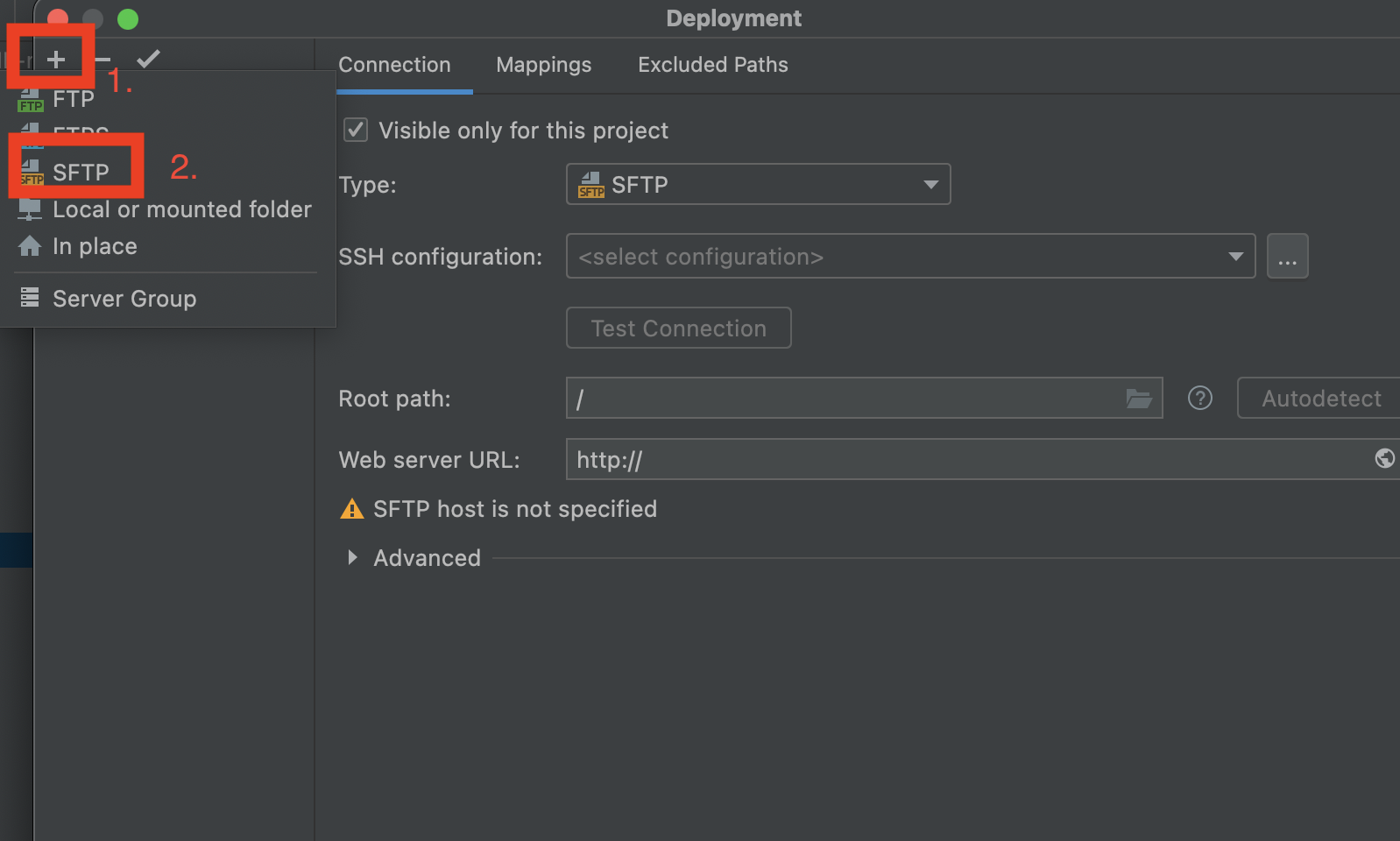Click the green window zoom button

pyautogui.click(x=128, y=18)
